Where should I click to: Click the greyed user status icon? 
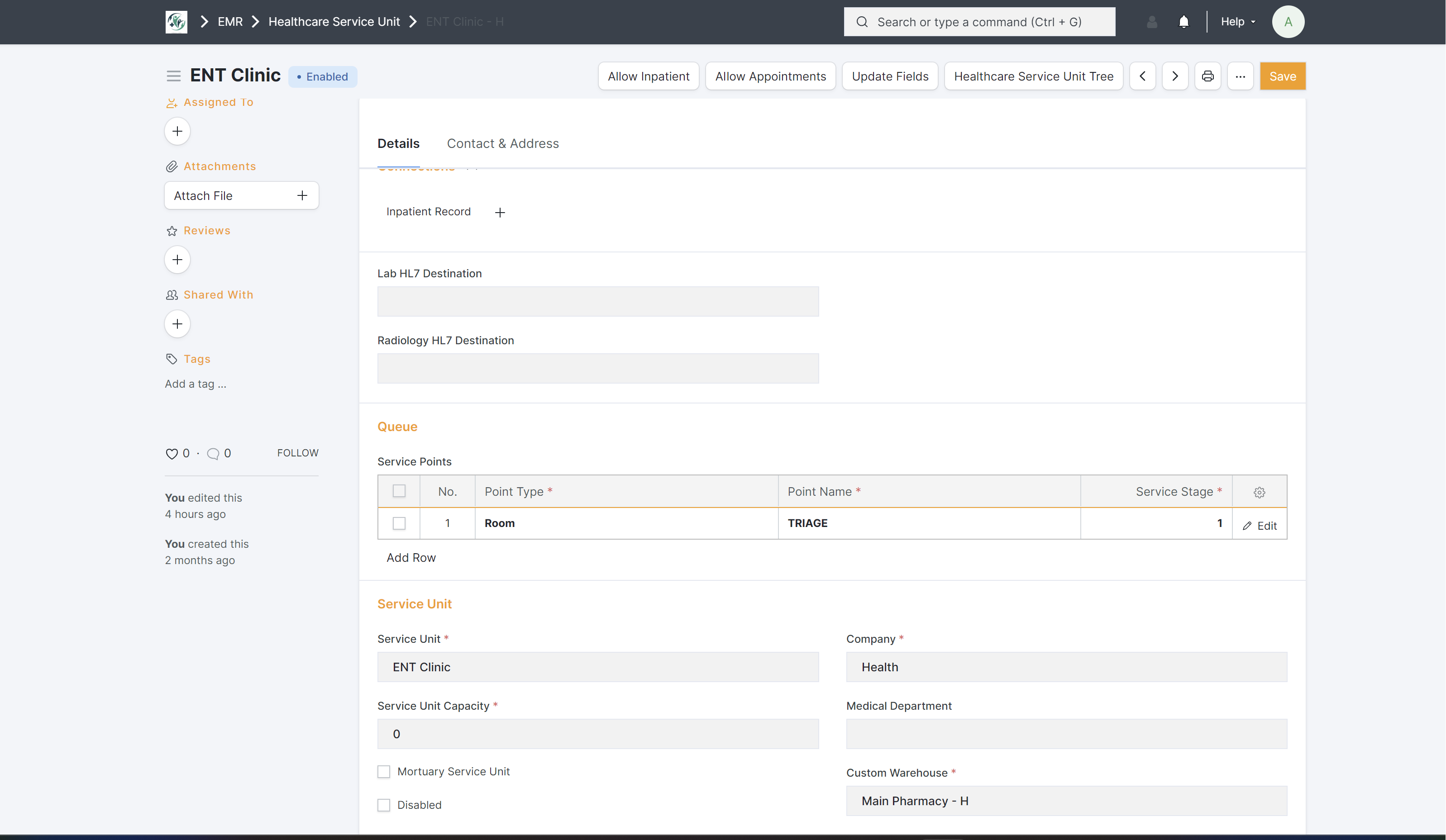[x=1152, y=22]
